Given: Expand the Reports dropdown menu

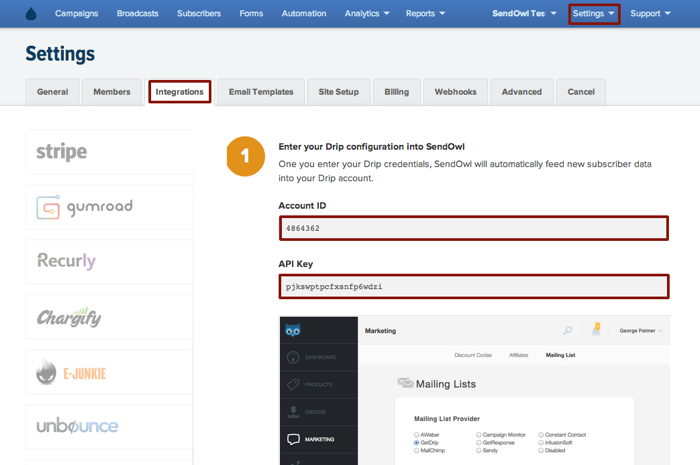Looking at the screenshot, I should pos(425,13).
